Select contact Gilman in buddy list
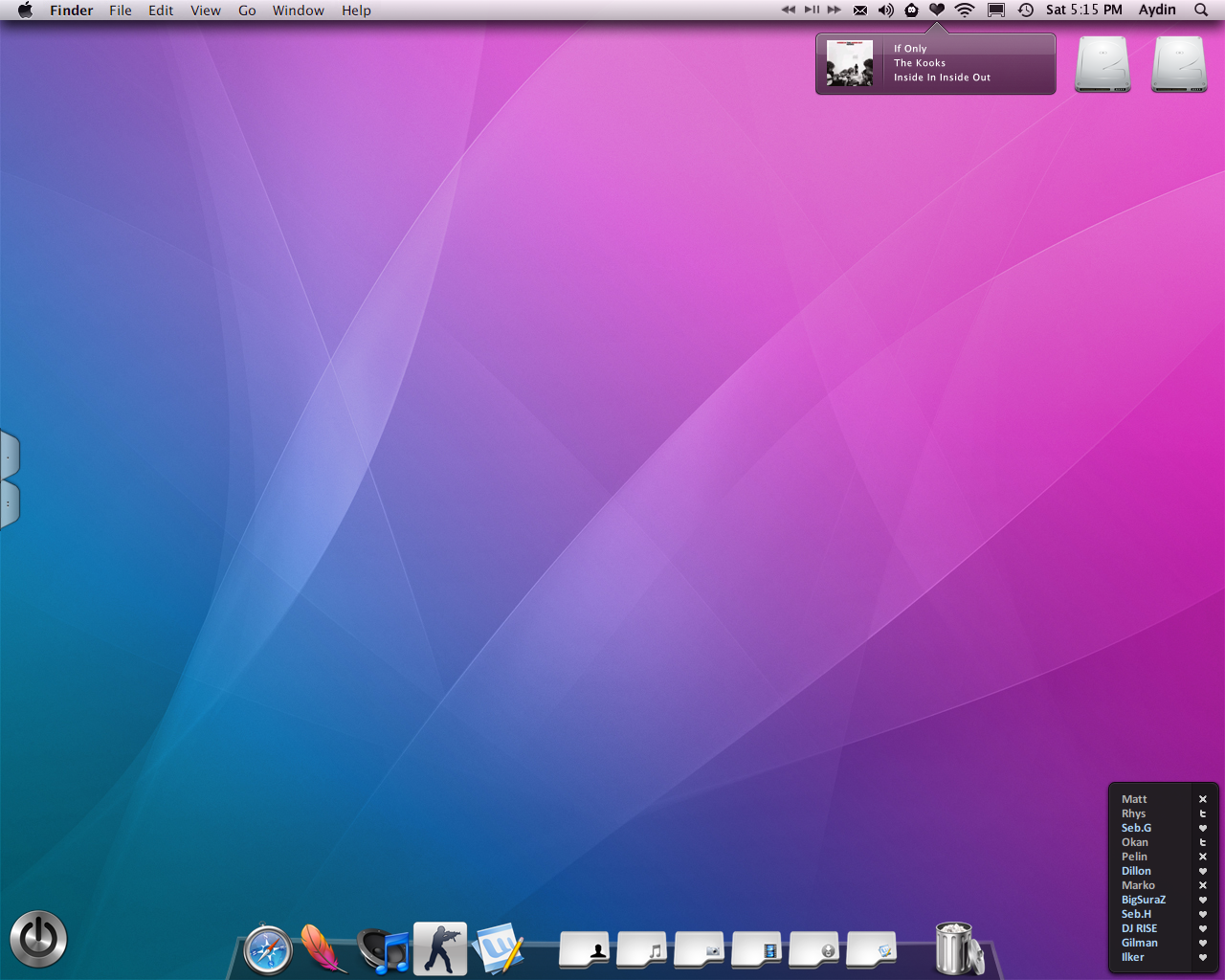The height and width of the screenshot is (980, 1225). (1140, 943)
